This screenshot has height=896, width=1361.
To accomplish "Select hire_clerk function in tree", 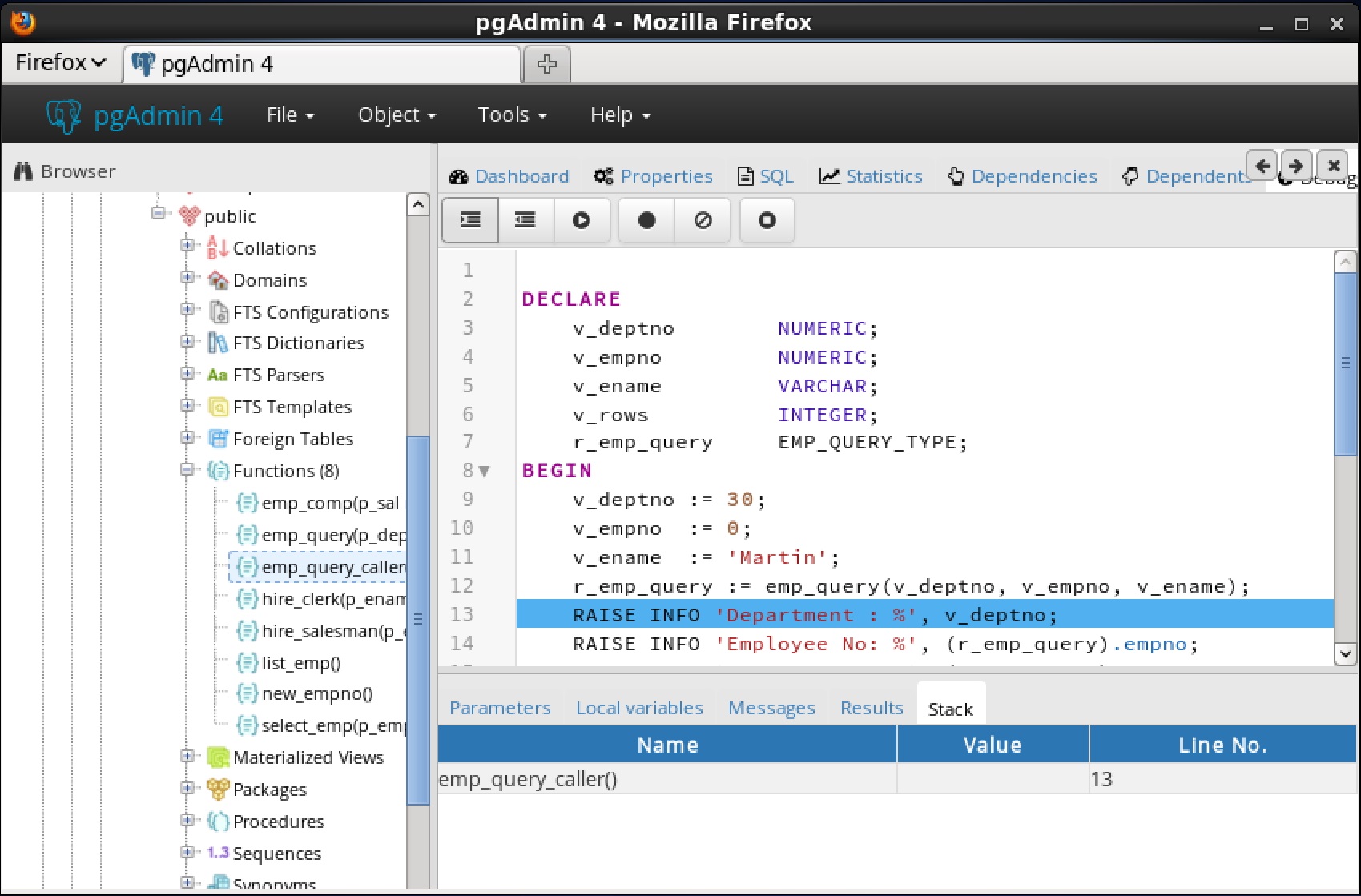I will [x=332, y=599].
